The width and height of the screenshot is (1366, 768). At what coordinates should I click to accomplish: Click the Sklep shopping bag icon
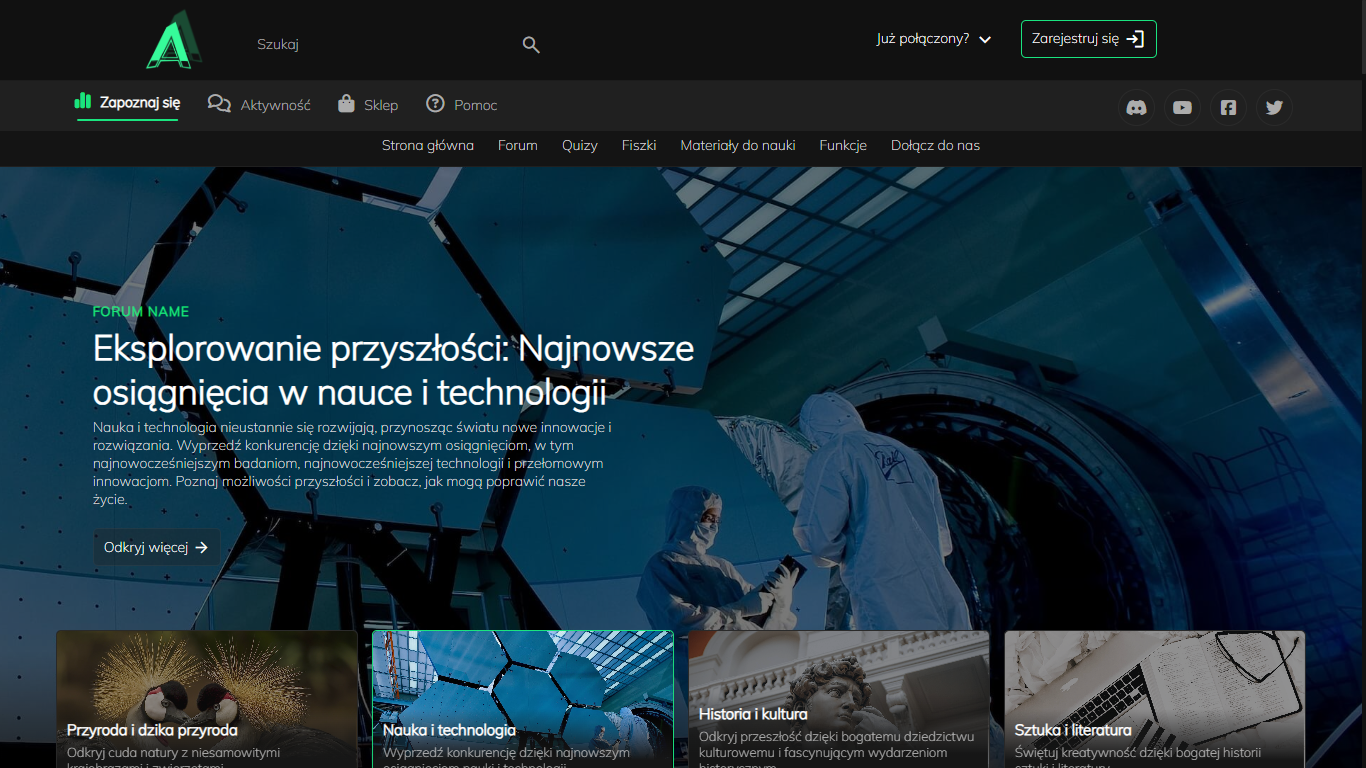click(x=346, y=104)
